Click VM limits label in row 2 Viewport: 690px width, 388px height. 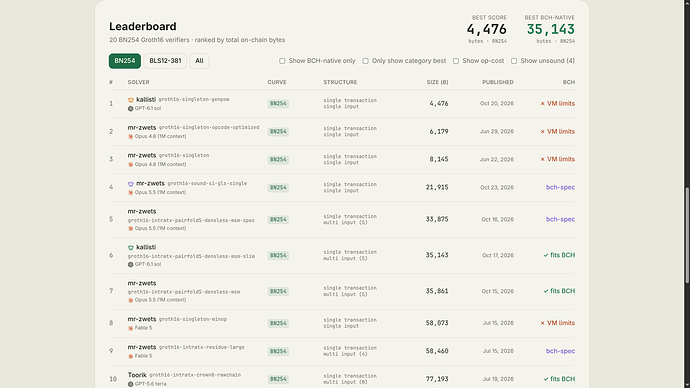tap(561, 132)
